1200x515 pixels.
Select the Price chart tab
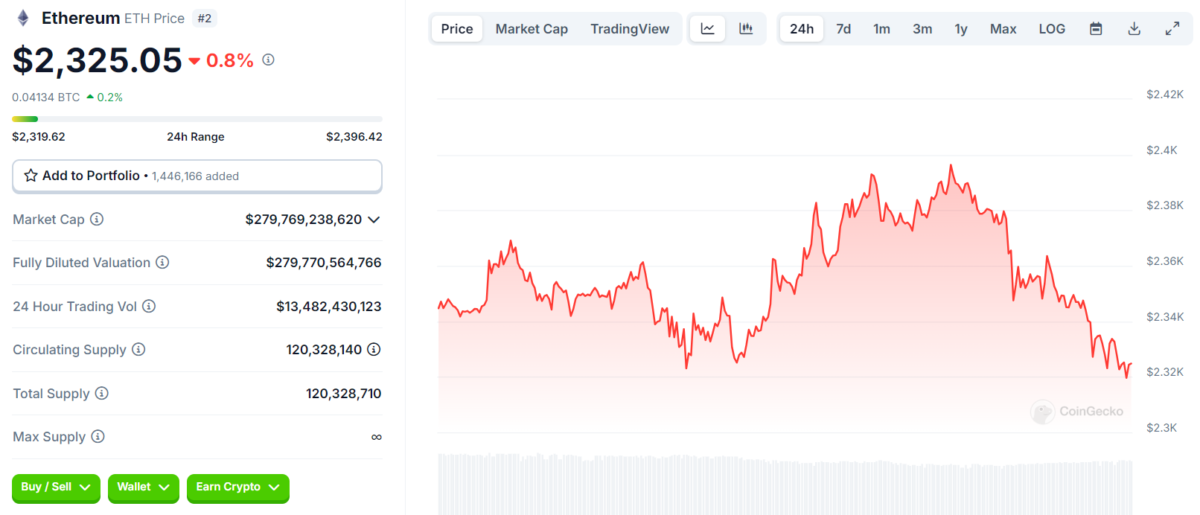tap(457, 29)
